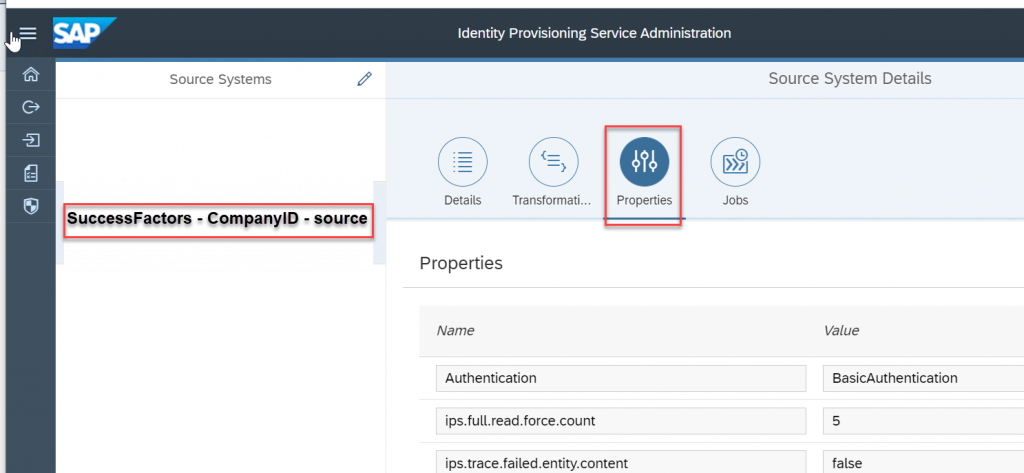Click the ips.trace.failed.entity.content name field
Screen dimensions: 1024x473
(621, 463)
